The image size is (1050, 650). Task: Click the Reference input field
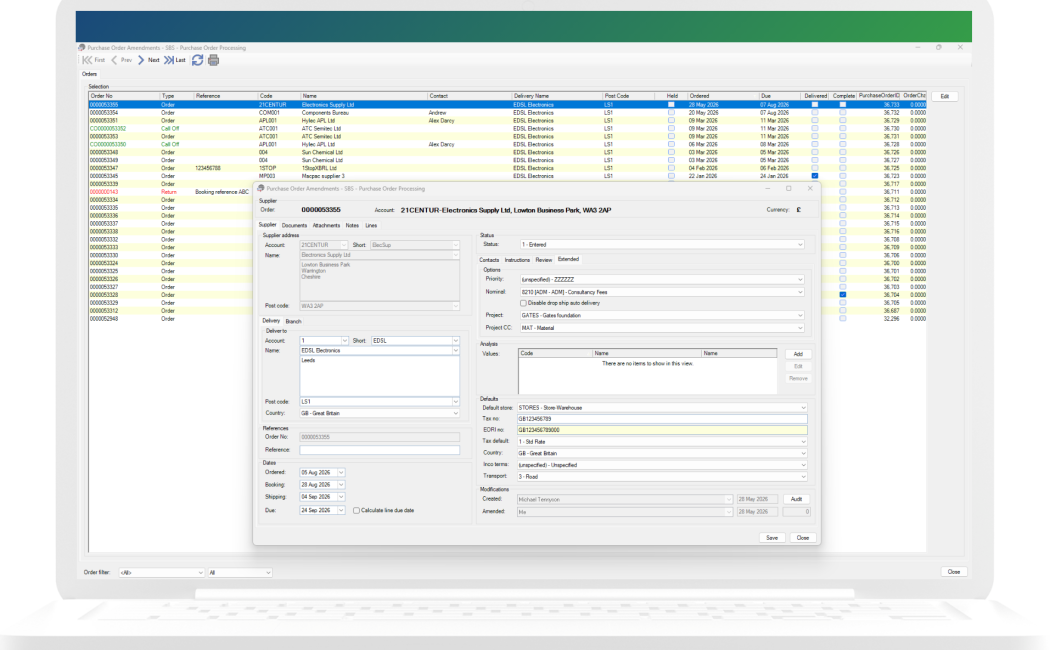click(380, 450)
